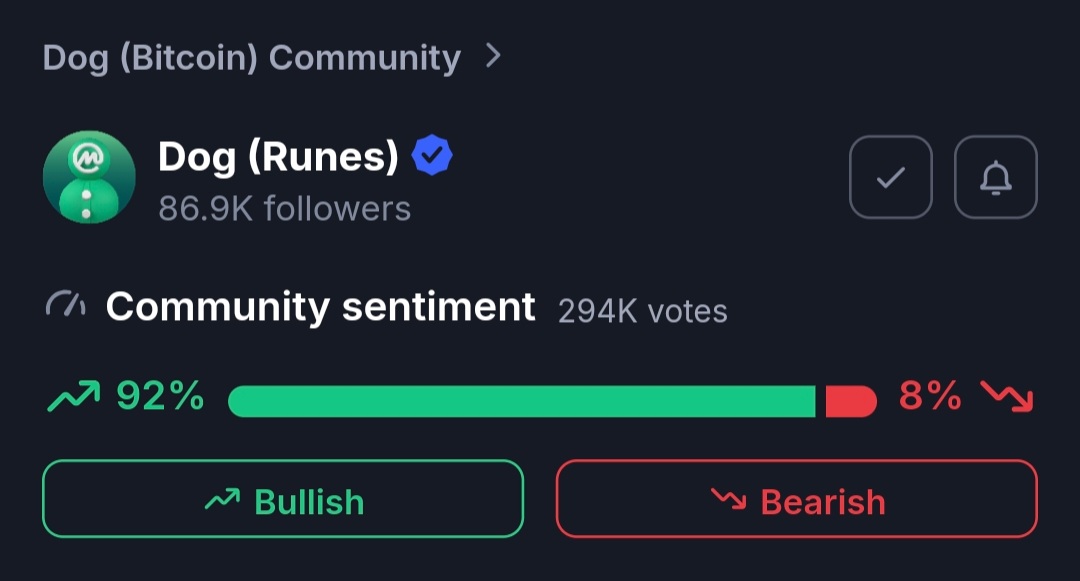Expand the Dog (Bitcoin) Community chevron
Screen dimensions: 1080x581
[492, 56]
